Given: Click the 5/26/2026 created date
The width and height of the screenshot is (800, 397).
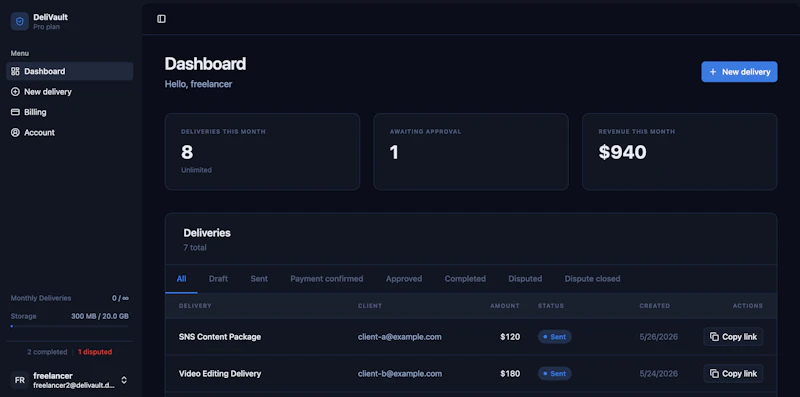Looking at the screenshot, I should pyautogui.click(x=659, y=337).
